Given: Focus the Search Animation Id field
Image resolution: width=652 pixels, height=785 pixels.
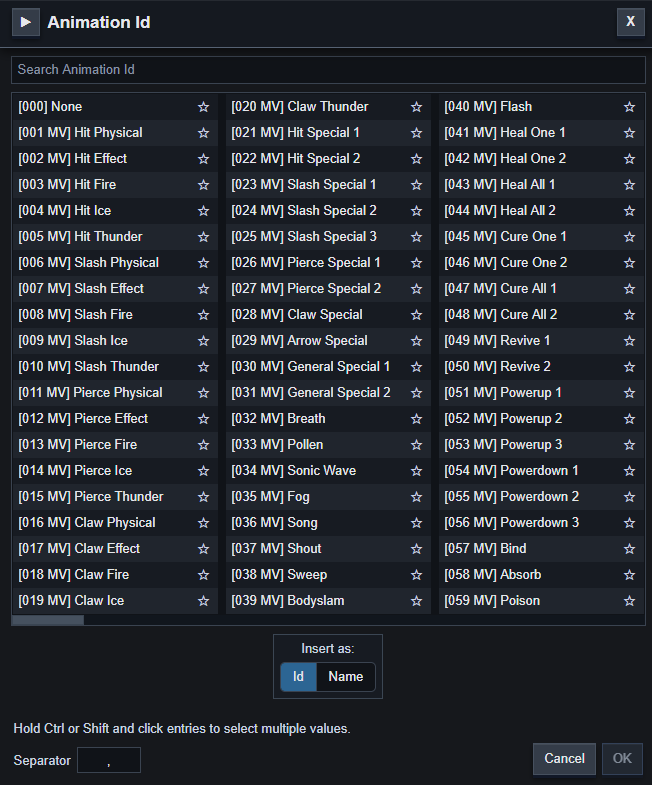Looking at the screenshot, I should (x=328, y=70).
